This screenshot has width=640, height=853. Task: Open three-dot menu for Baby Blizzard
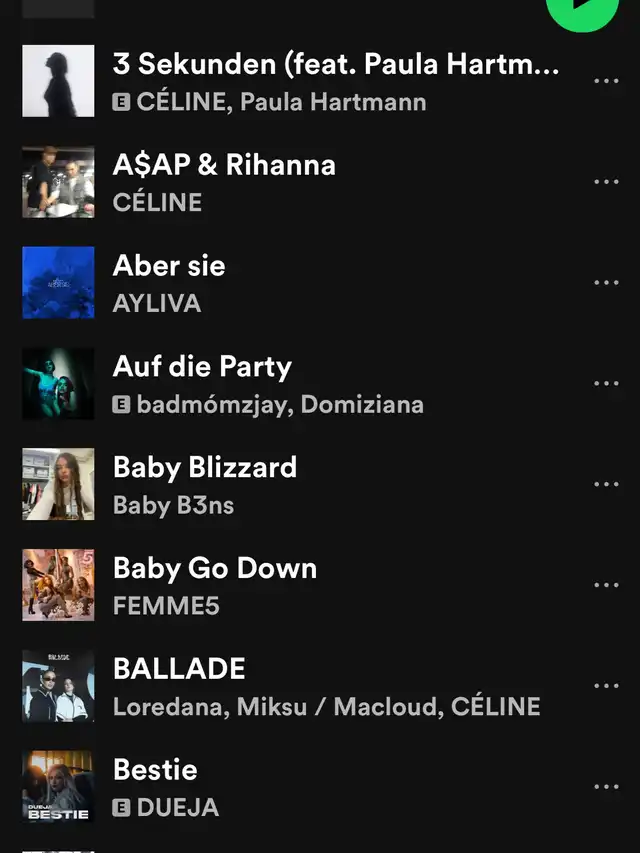(x=606, y=484)
